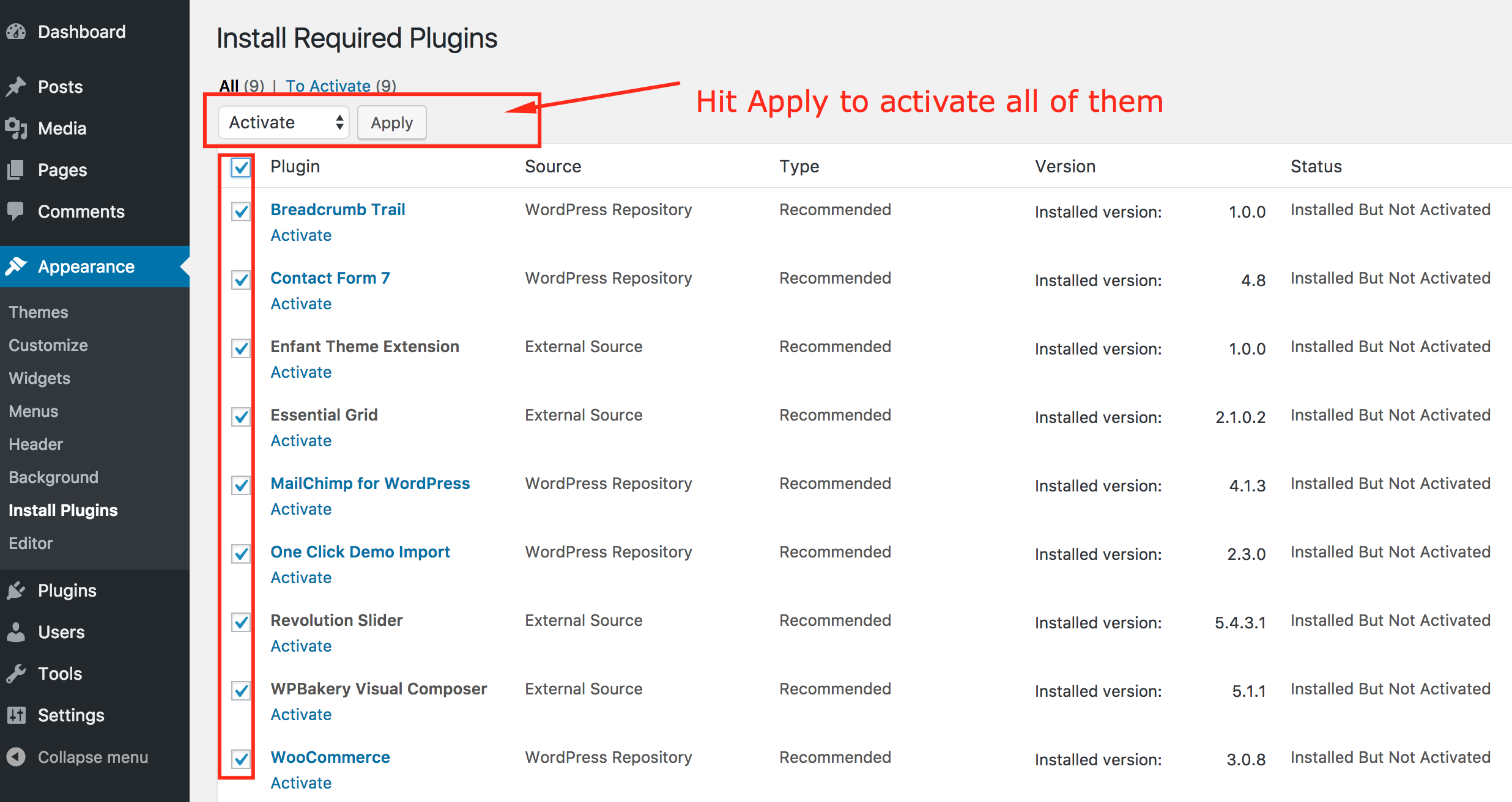The height and width of the screenshot is (802, 1512).
Task: Select the Install Plugins submenu item
Action: click(64, 510)
